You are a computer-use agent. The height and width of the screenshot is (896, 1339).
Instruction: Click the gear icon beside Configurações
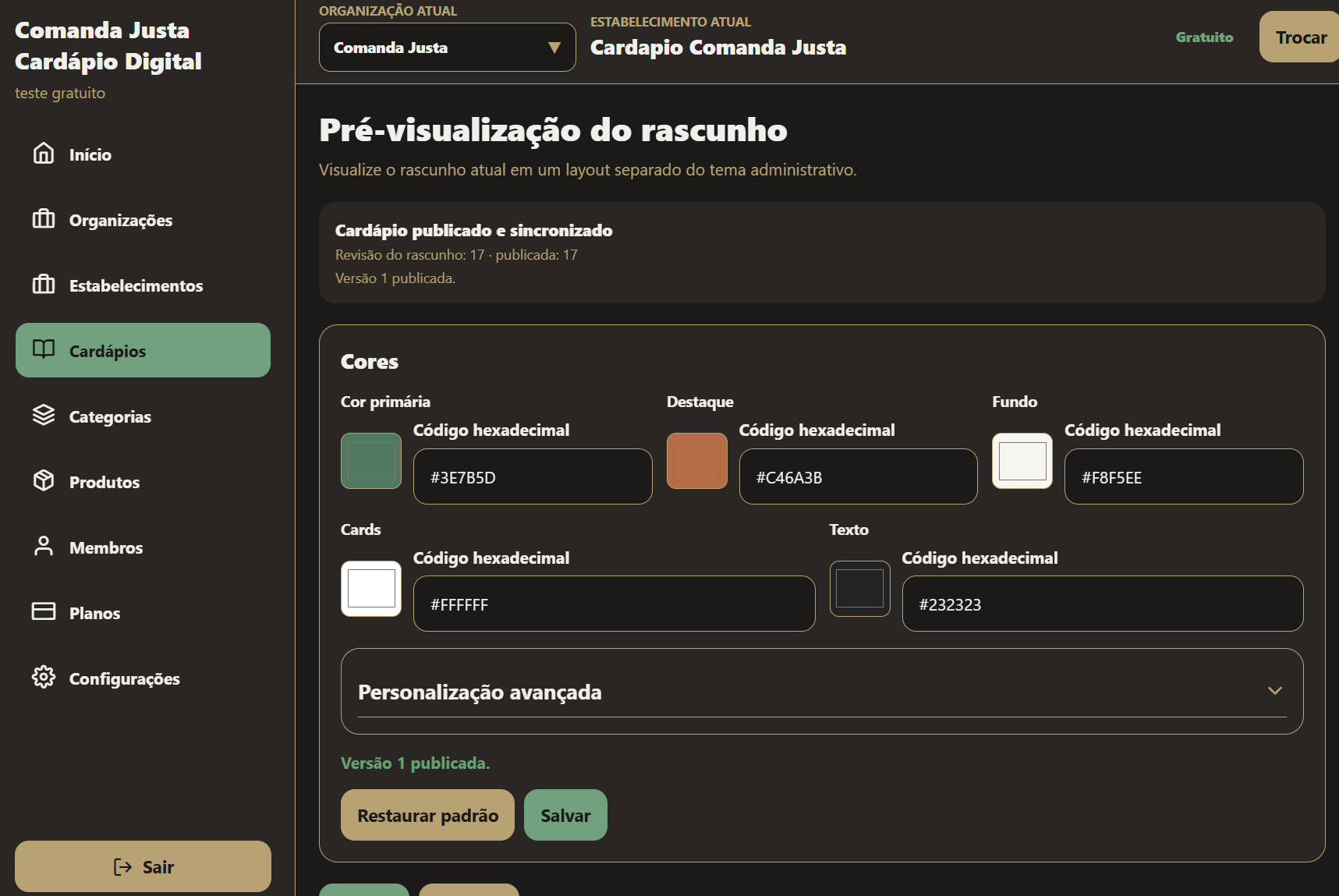point(44,678)
